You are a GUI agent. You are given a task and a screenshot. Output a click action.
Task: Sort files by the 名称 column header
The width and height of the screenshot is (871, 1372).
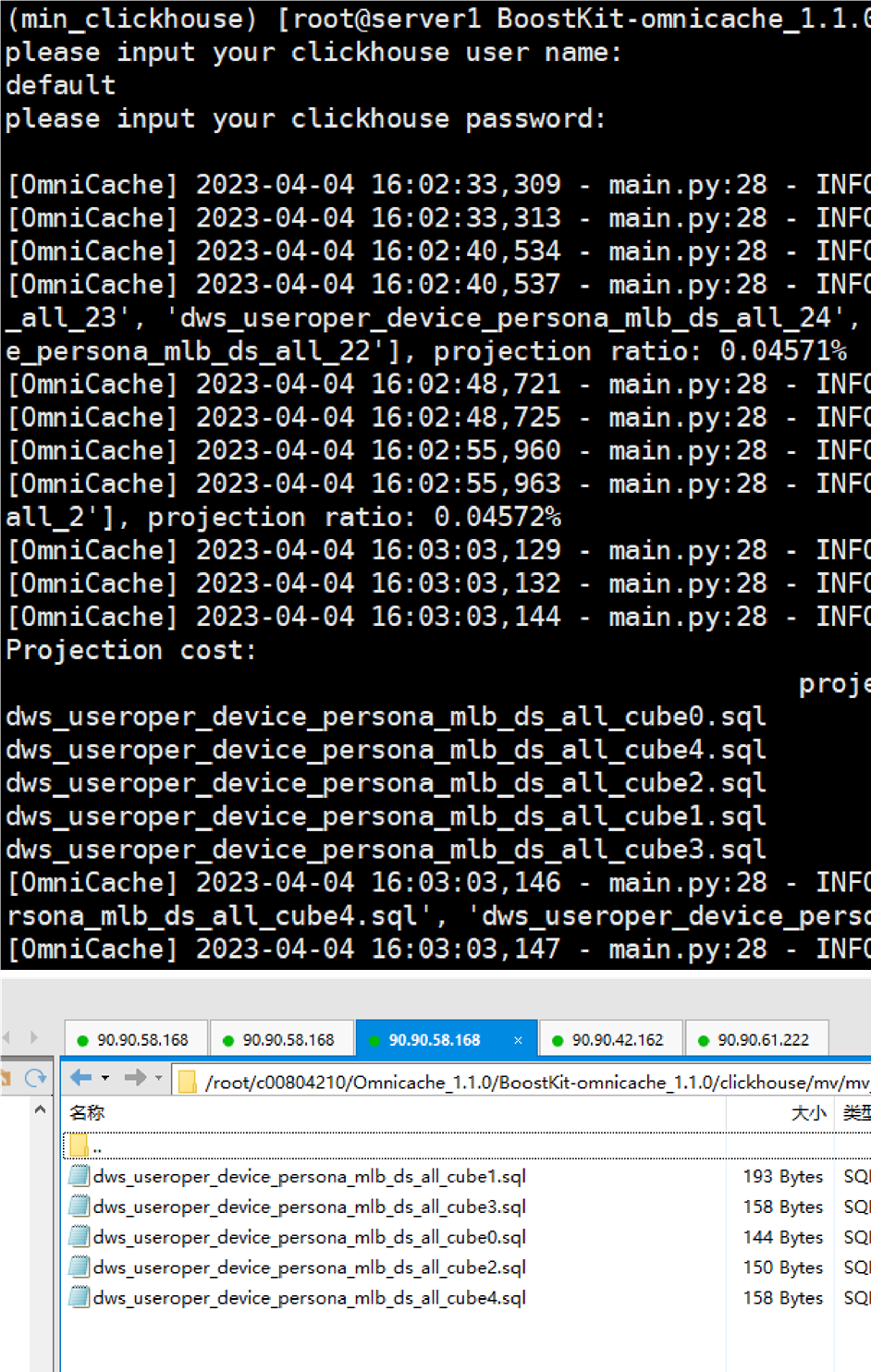click(87, 1112)
